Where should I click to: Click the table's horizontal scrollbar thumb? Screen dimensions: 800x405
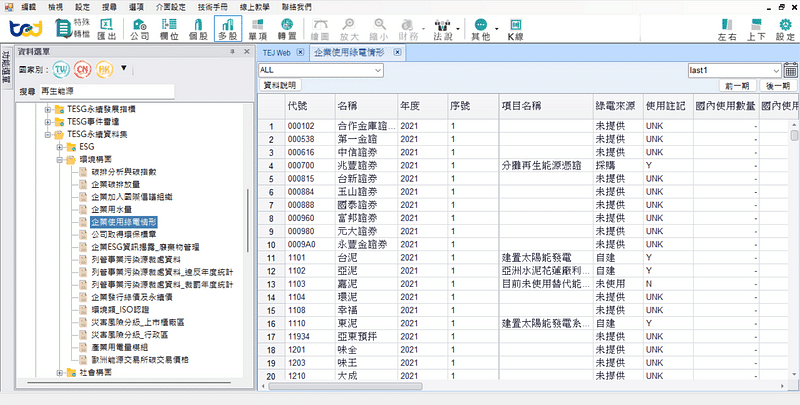(345, 386)
